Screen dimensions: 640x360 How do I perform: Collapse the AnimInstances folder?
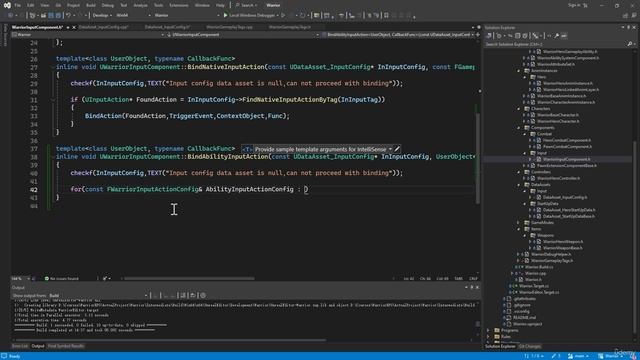click(519, 71)
